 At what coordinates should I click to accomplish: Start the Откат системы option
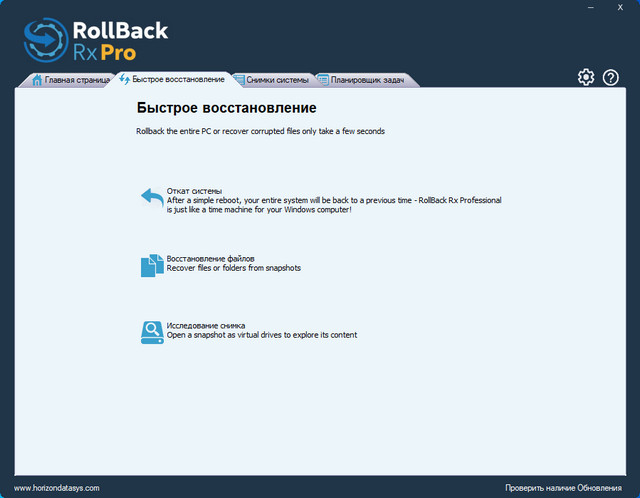pos(194,190)
